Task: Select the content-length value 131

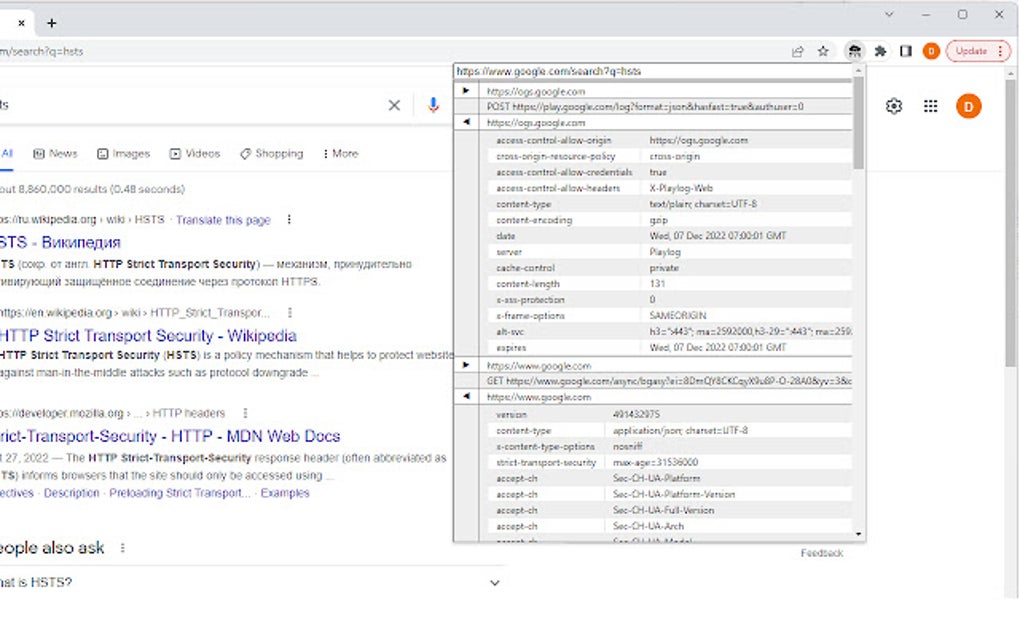Action: pos(657,284)
